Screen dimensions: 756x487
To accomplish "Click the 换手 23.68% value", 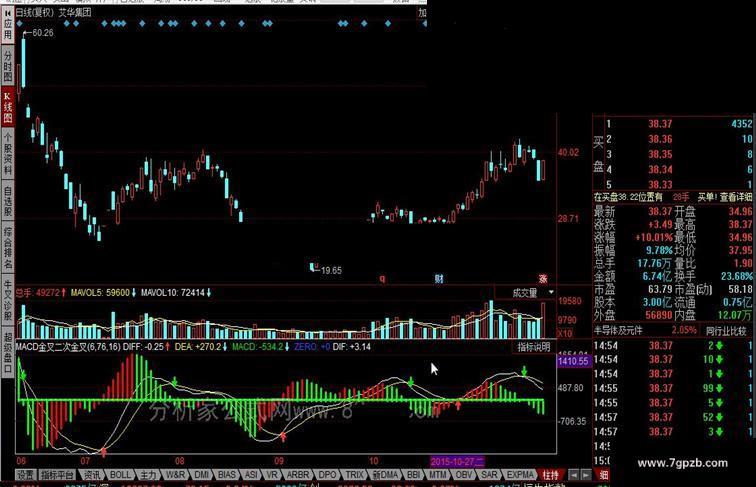I will click(x=737, y=276).
